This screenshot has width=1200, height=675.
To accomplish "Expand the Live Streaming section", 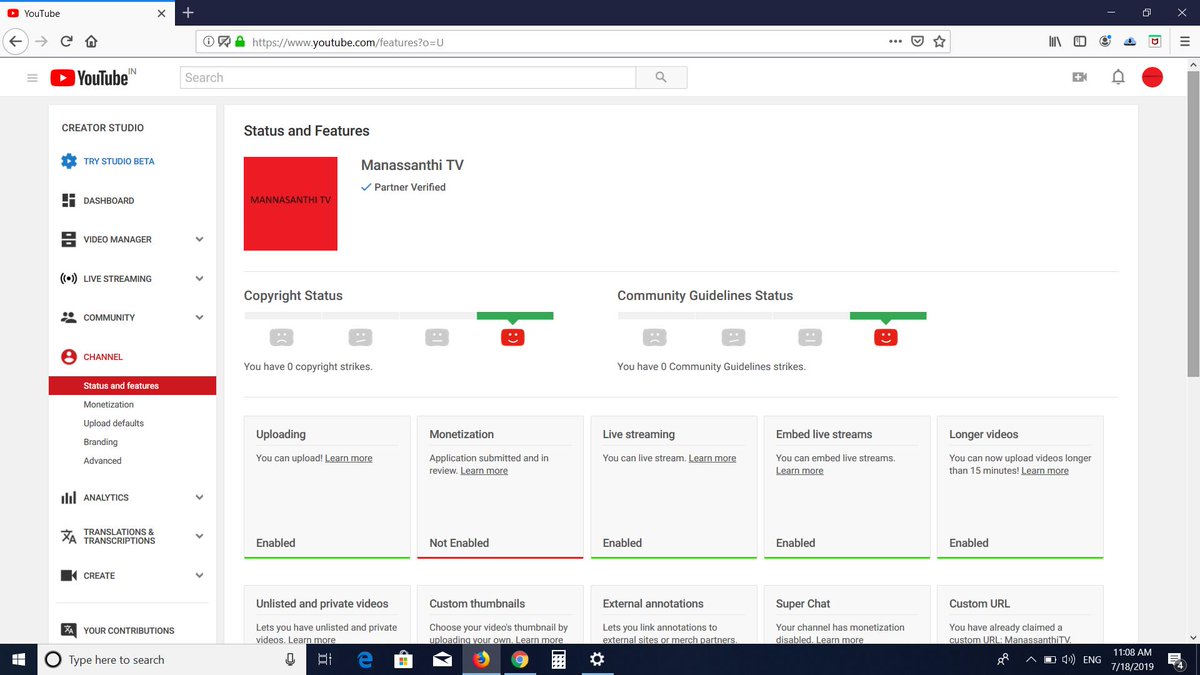I will (x=199, y=279).
